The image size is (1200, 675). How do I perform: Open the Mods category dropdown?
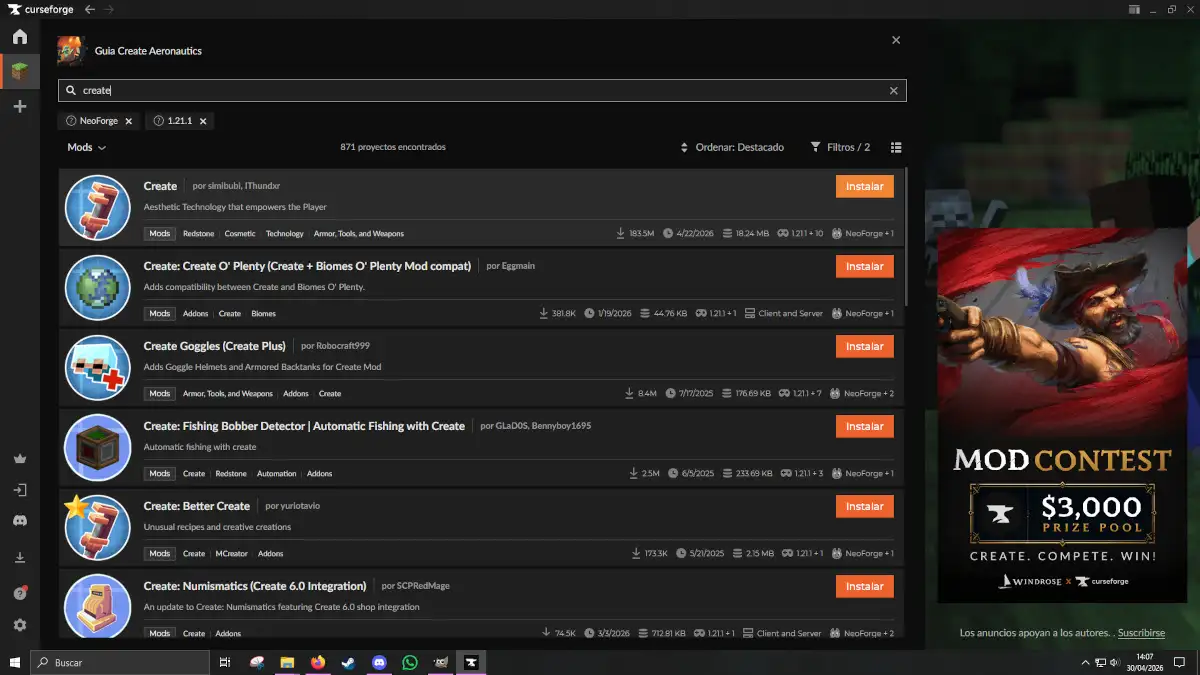(x=85, y=147)
